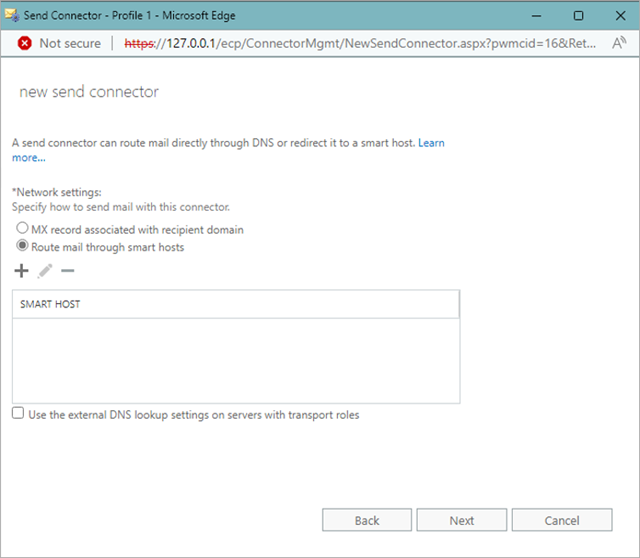640x558 pixels.
Task: Open the Learn more link
Action: pyautogui.click(x=431, y=143)
